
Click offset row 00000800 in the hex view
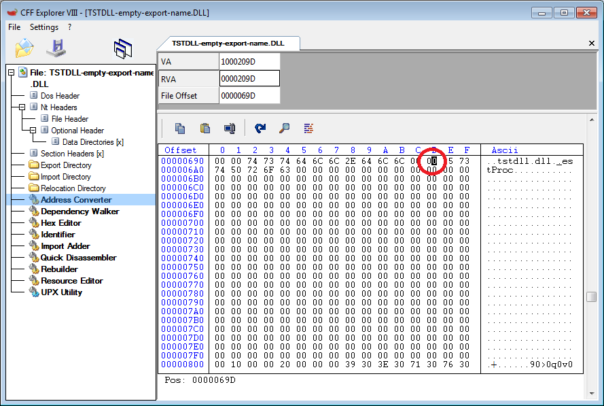coord(182,364)
